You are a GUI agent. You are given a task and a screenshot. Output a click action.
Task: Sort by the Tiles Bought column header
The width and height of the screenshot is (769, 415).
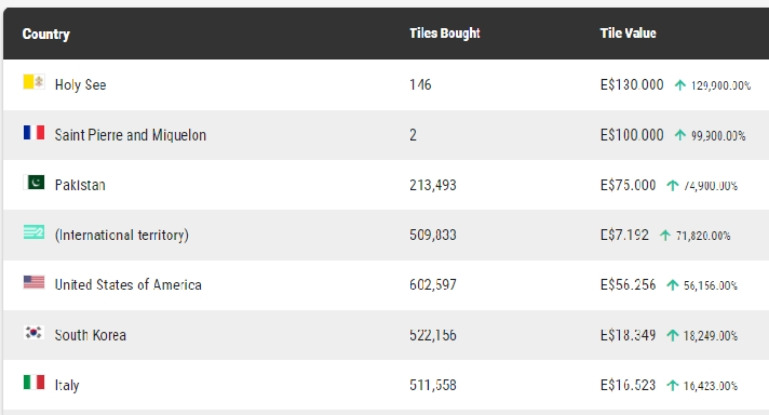click(445, 33)
